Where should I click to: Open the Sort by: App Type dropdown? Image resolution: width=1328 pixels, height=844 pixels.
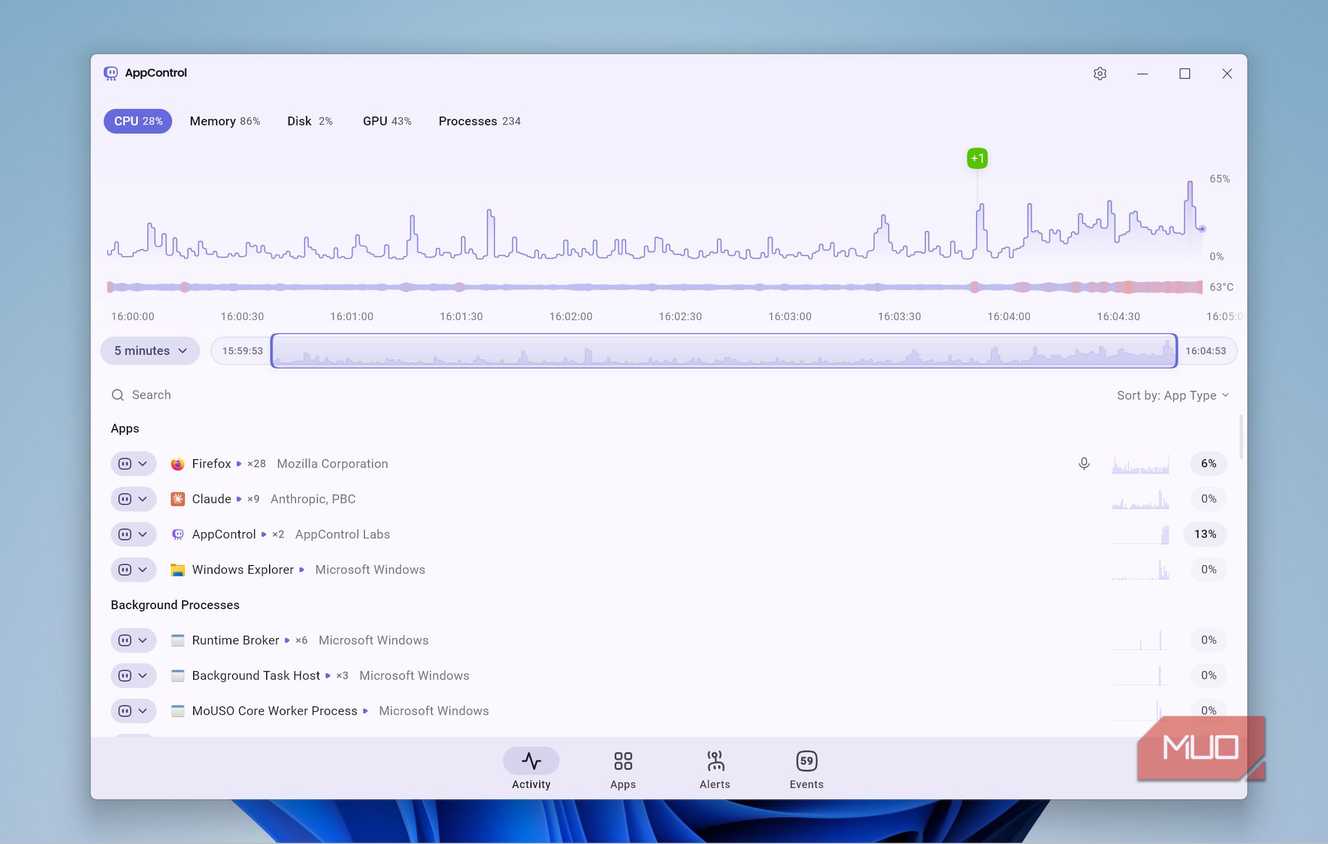(x=1173, y=395)
